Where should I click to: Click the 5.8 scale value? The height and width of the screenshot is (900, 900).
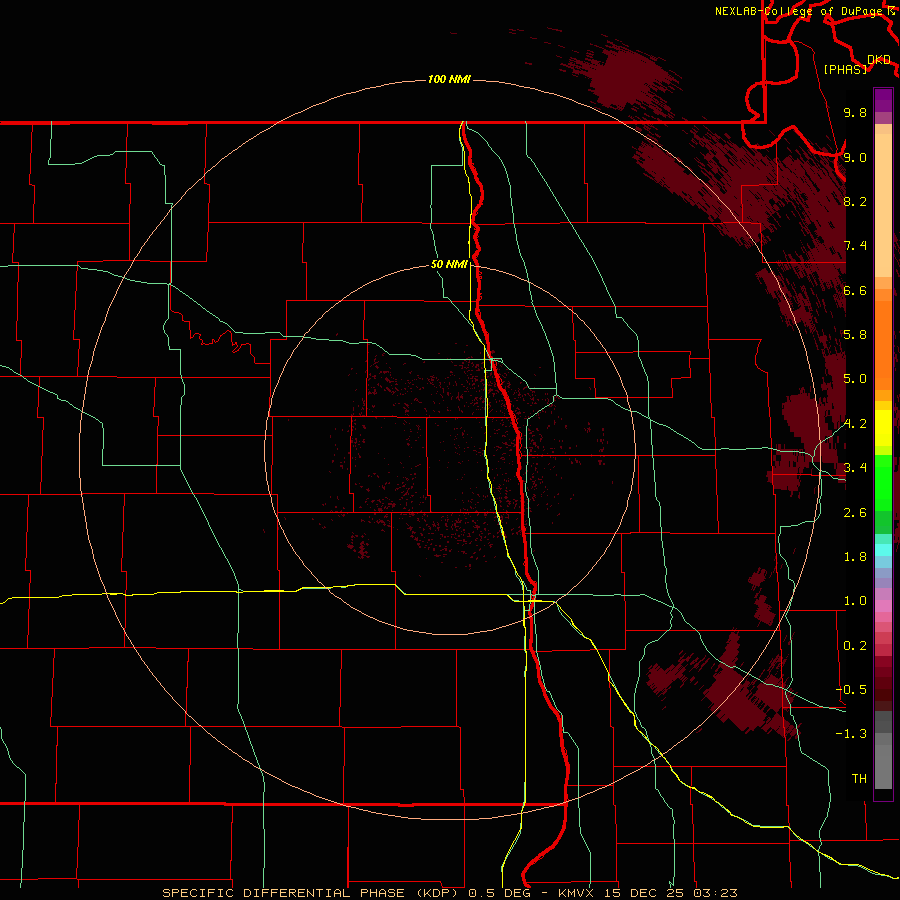click(855, 335)
